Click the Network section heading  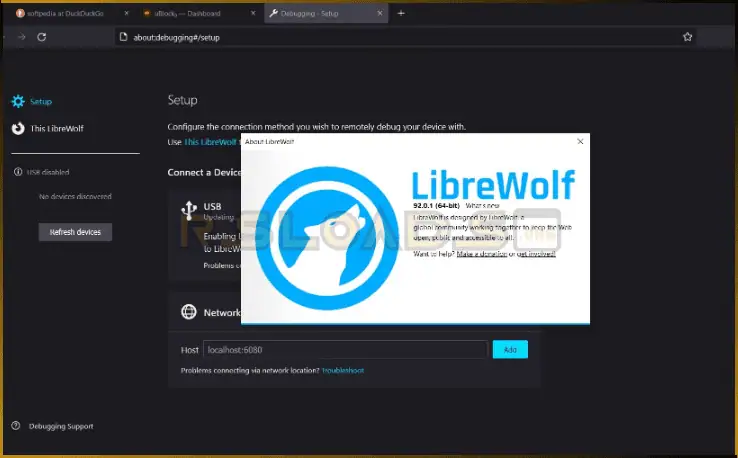tap(222, 313)
